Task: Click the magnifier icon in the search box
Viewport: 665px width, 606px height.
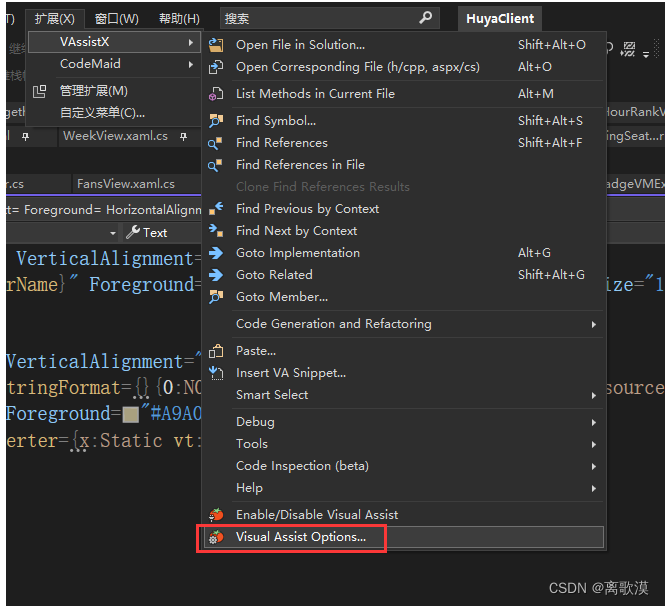Action: click(425, 17)
